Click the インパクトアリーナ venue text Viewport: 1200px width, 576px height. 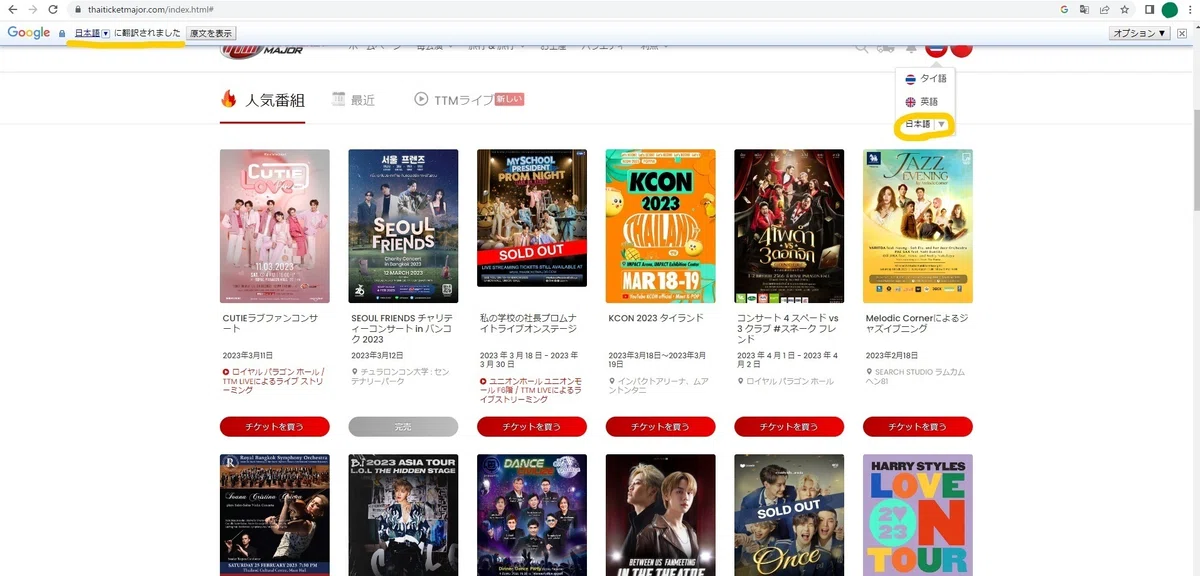point(657,384)
